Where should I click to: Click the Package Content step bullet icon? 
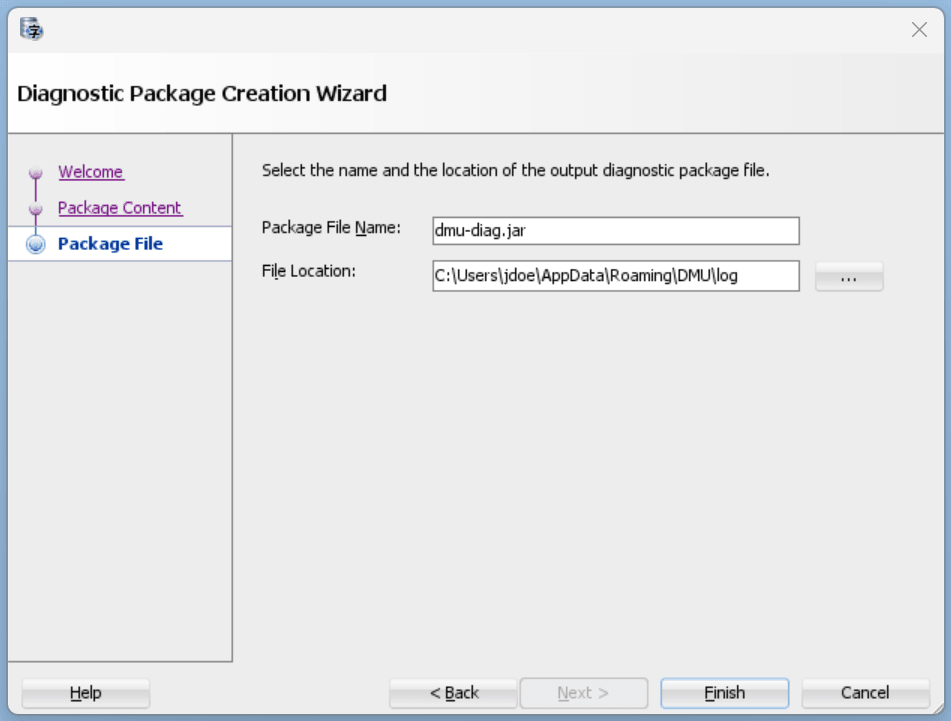point(36,209)
